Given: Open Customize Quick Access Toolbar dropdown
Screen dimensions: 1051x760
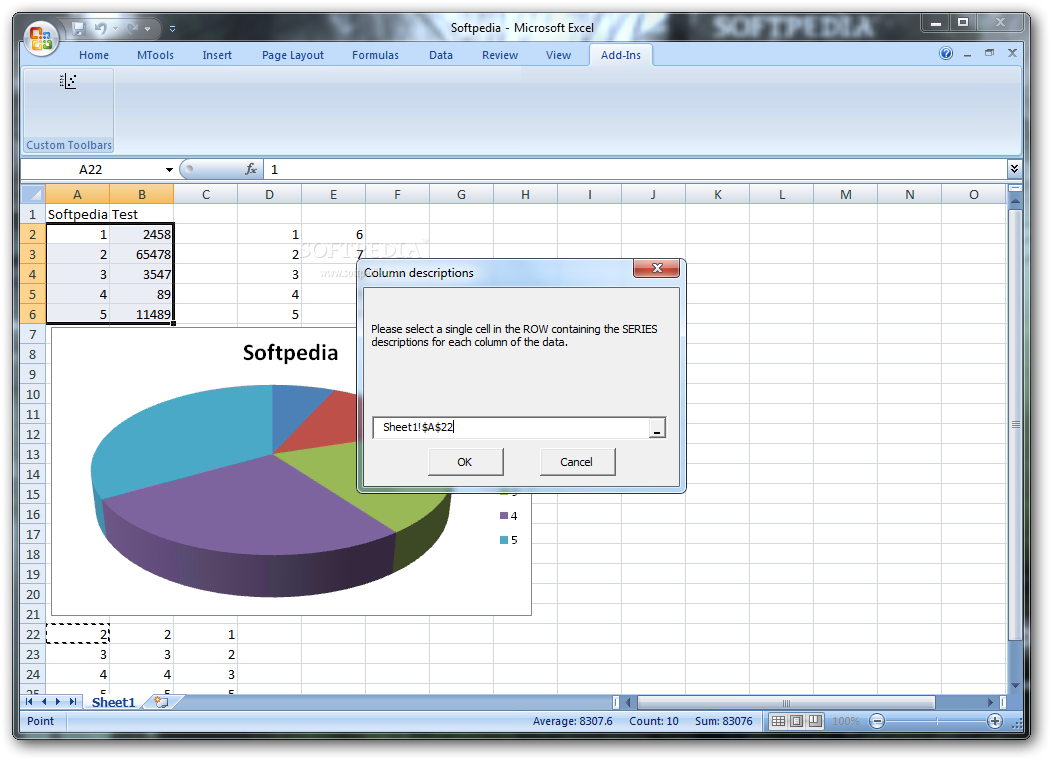Looking at the screenshot, I should click(x=172, y=29).
